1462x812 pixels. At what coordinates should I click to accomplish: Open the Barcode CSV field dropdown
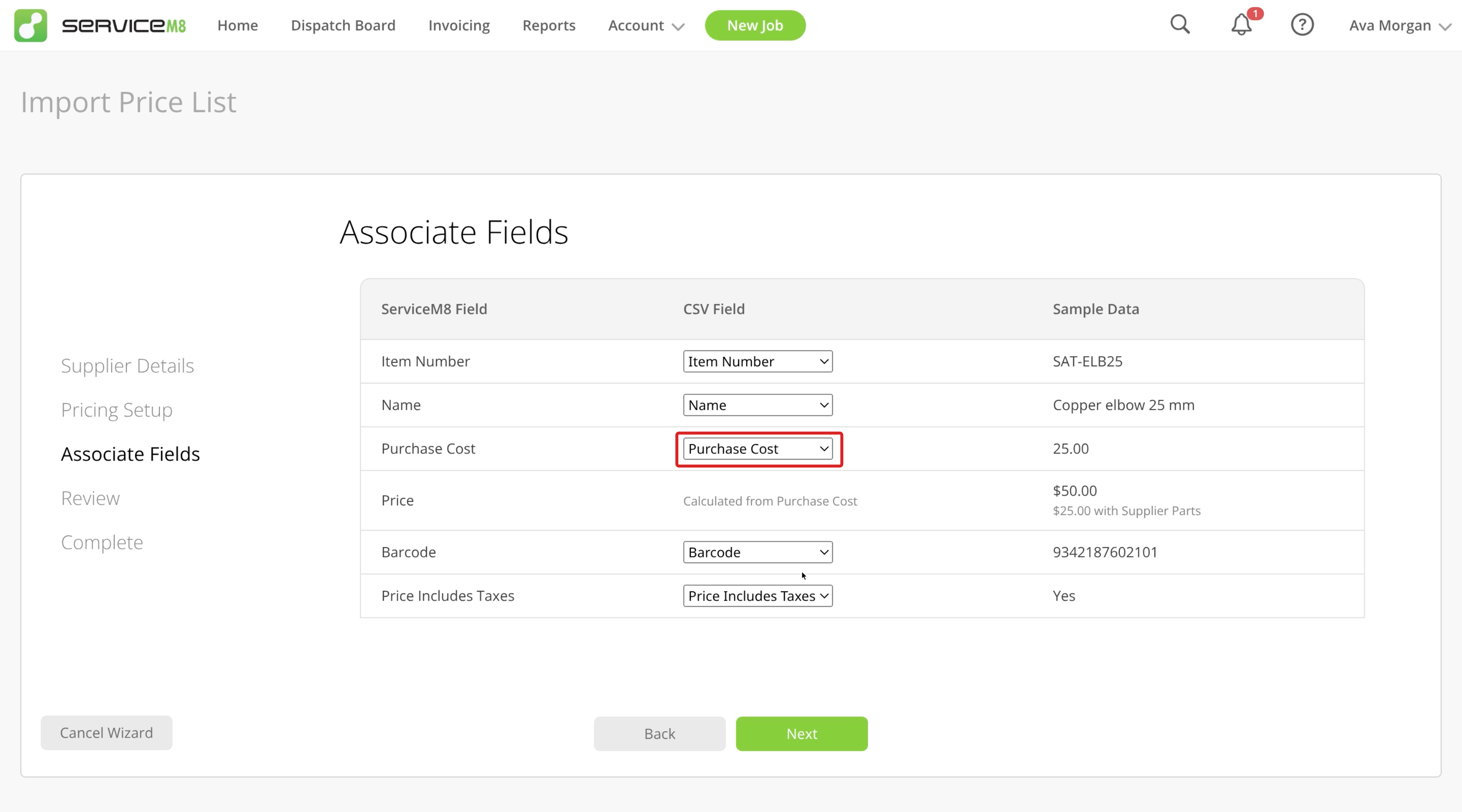pyautogui.click(x=758, y=552)
